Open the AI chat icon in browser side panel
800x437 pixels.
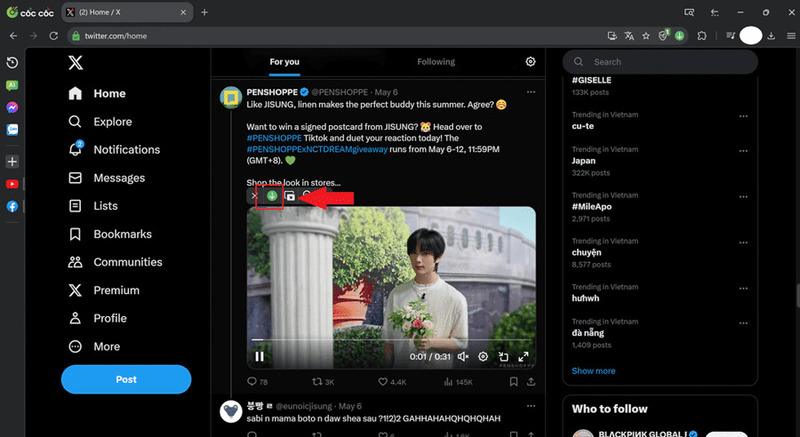(12, 85)
